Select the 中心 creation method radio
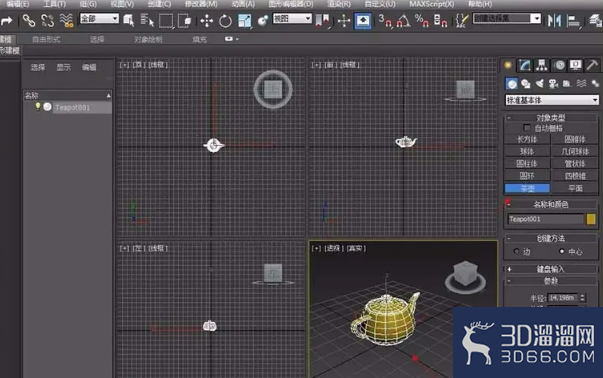Image resolution: width=603 pixels, height=378 pixels. tap(561, 251)
